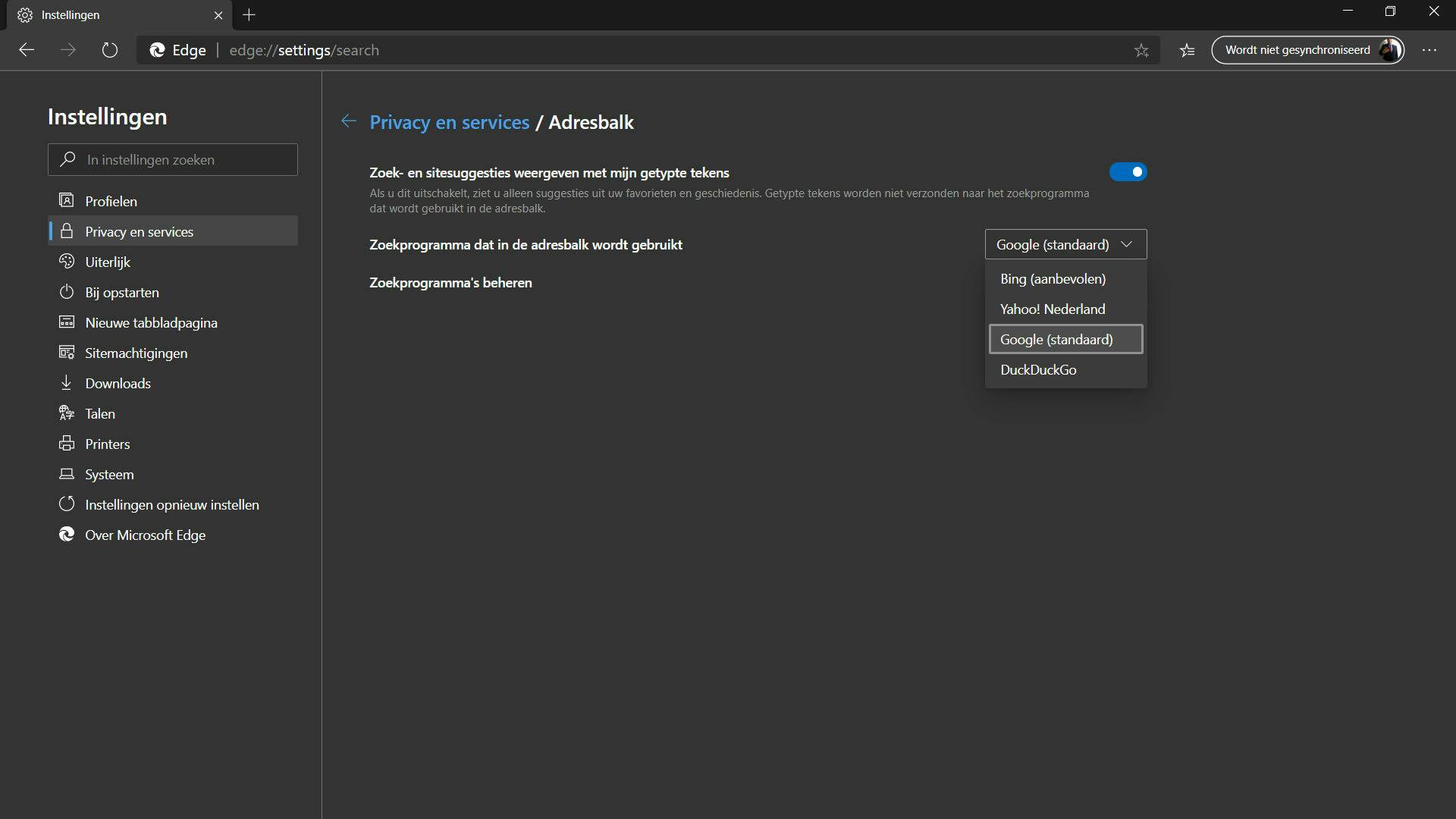Click the back navigation arrow in toolbar
The width and height of the screenshot is (1456, 819).
27,50
